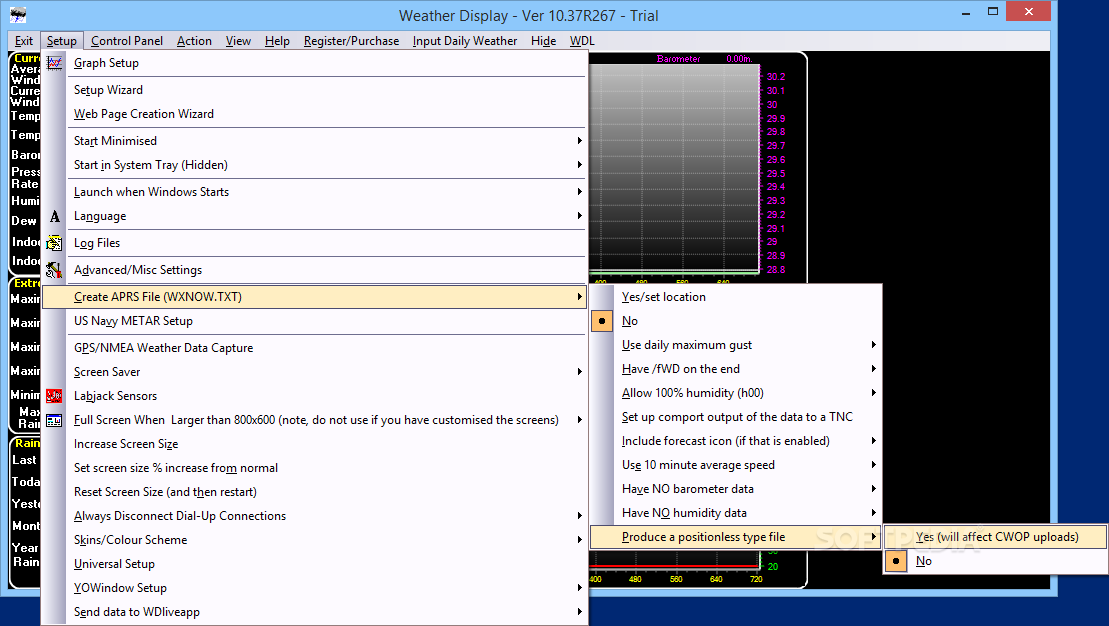Image resolution: width=1109 pixels, height=626 pixels.
Task: Click the Log Files notepad icon
Action: pyautogui.click(x=54, y=243)
